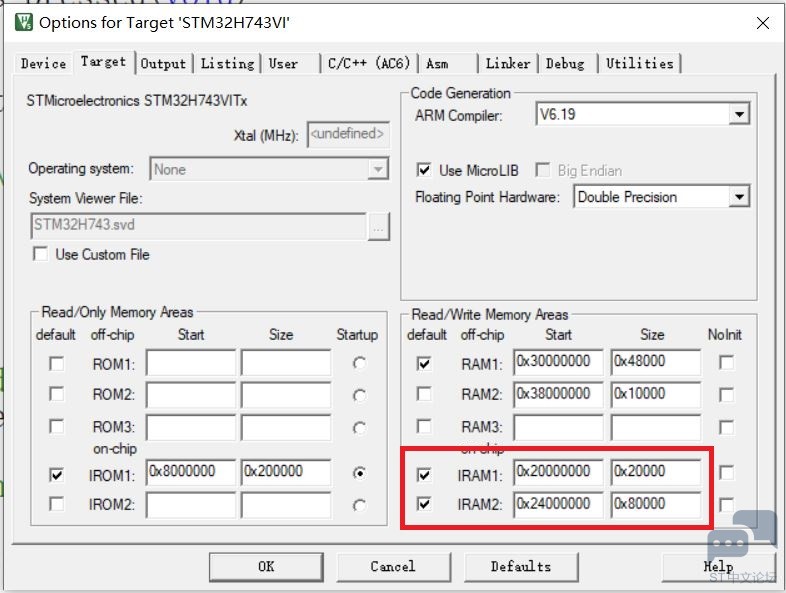The height and width of the screenshot is (593, 786).
Task: Enable the IROM2 default checkbox
Action: (57, 503)
